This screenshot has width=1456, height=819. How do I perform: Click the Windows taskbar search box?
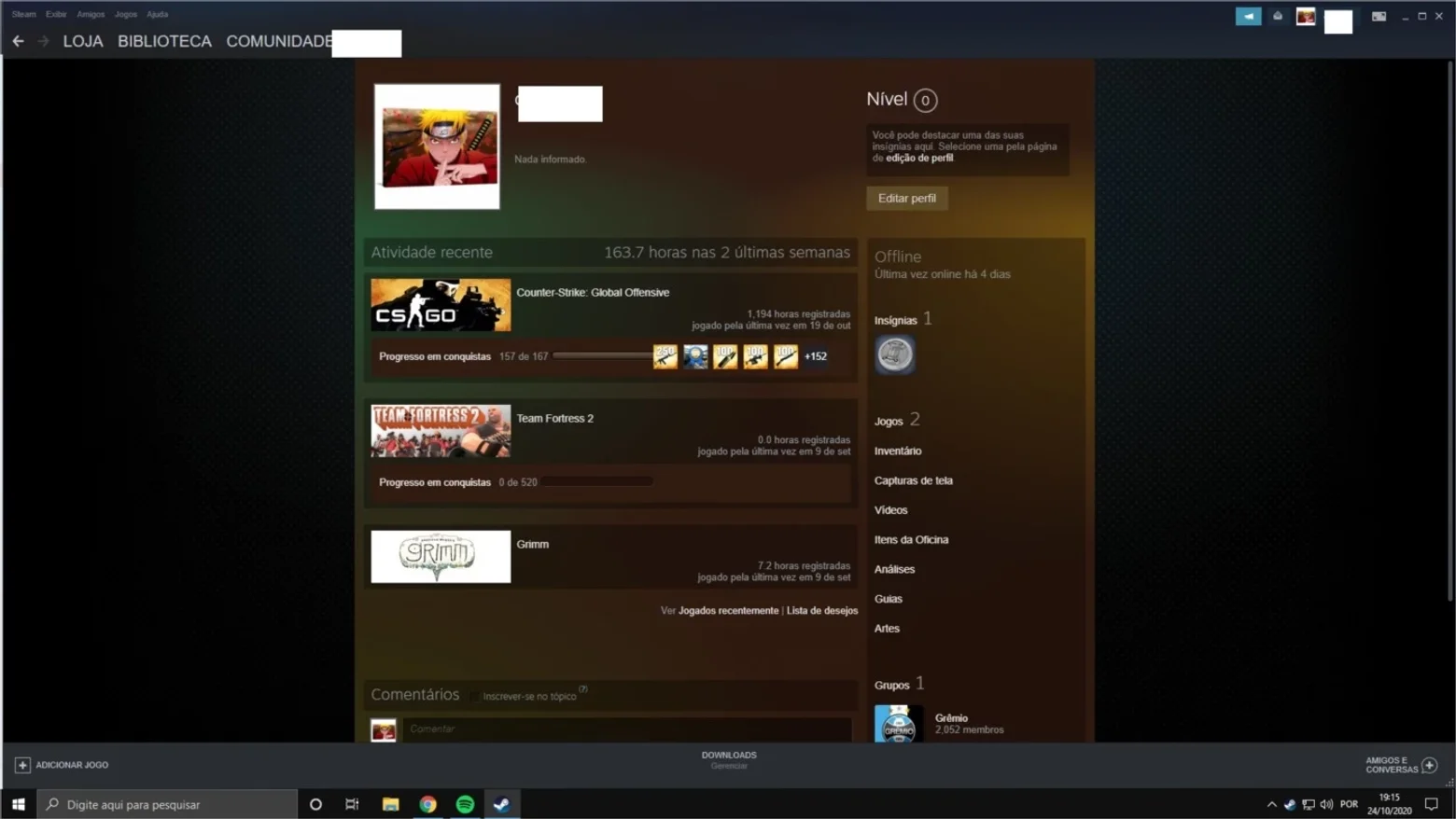coord(168,804)
